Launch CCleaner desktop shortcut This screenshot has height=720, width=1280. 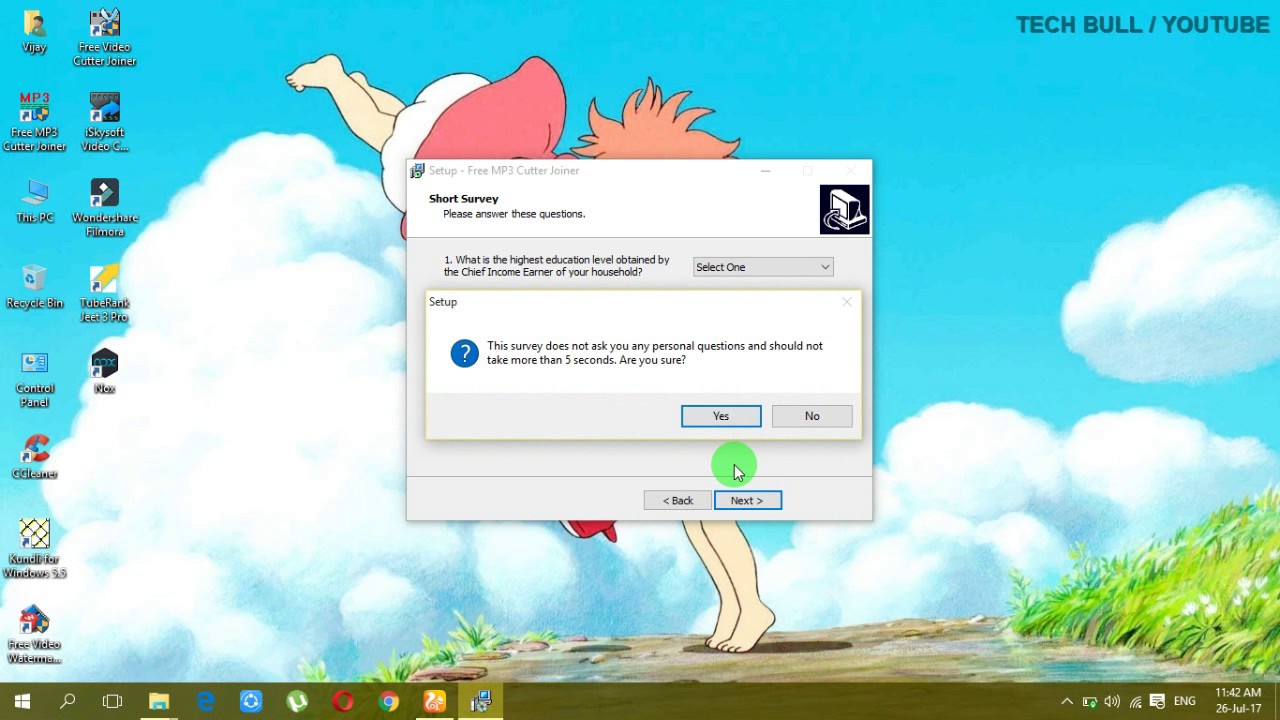pyautogui.click(x=34, y=457)
